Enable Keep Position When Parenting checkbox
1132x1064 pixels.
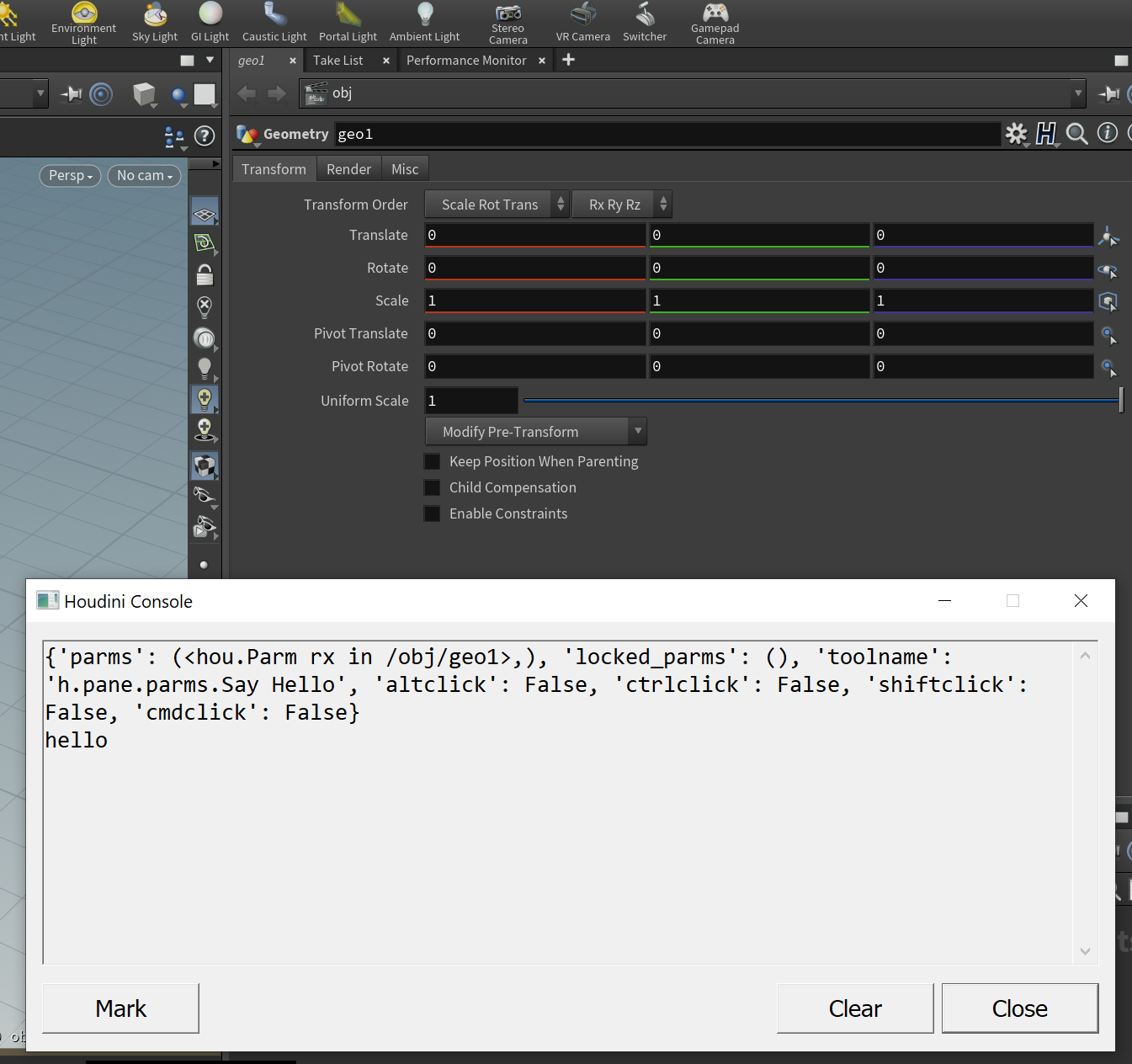(x=432, y=461)
